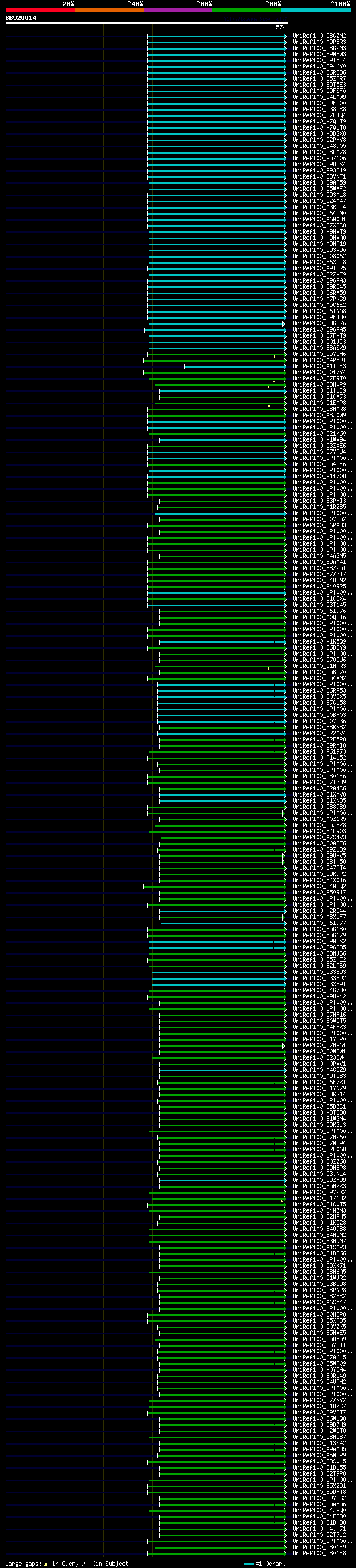Select hit label UniRef100_Q93XD0

tap(319, 250)
